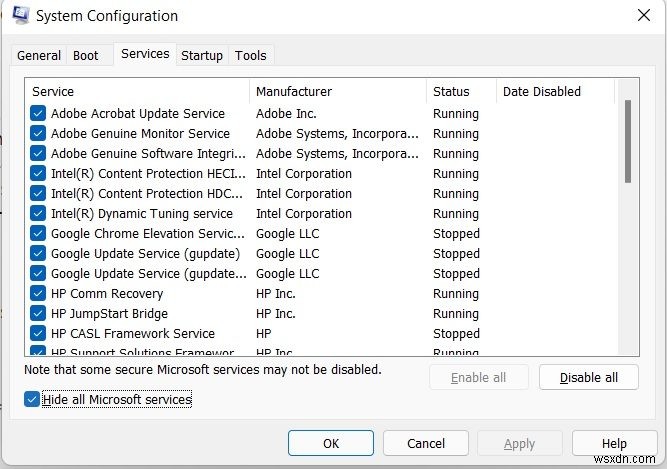Select the HP Comm Recovery row

[321, 293]
